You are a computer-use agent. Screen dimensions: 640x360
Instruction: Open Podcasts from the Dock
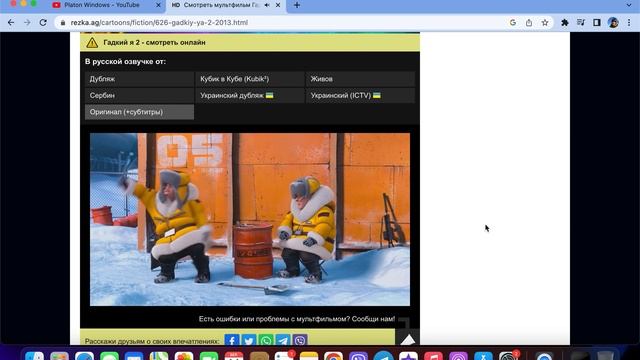[458, 356]
